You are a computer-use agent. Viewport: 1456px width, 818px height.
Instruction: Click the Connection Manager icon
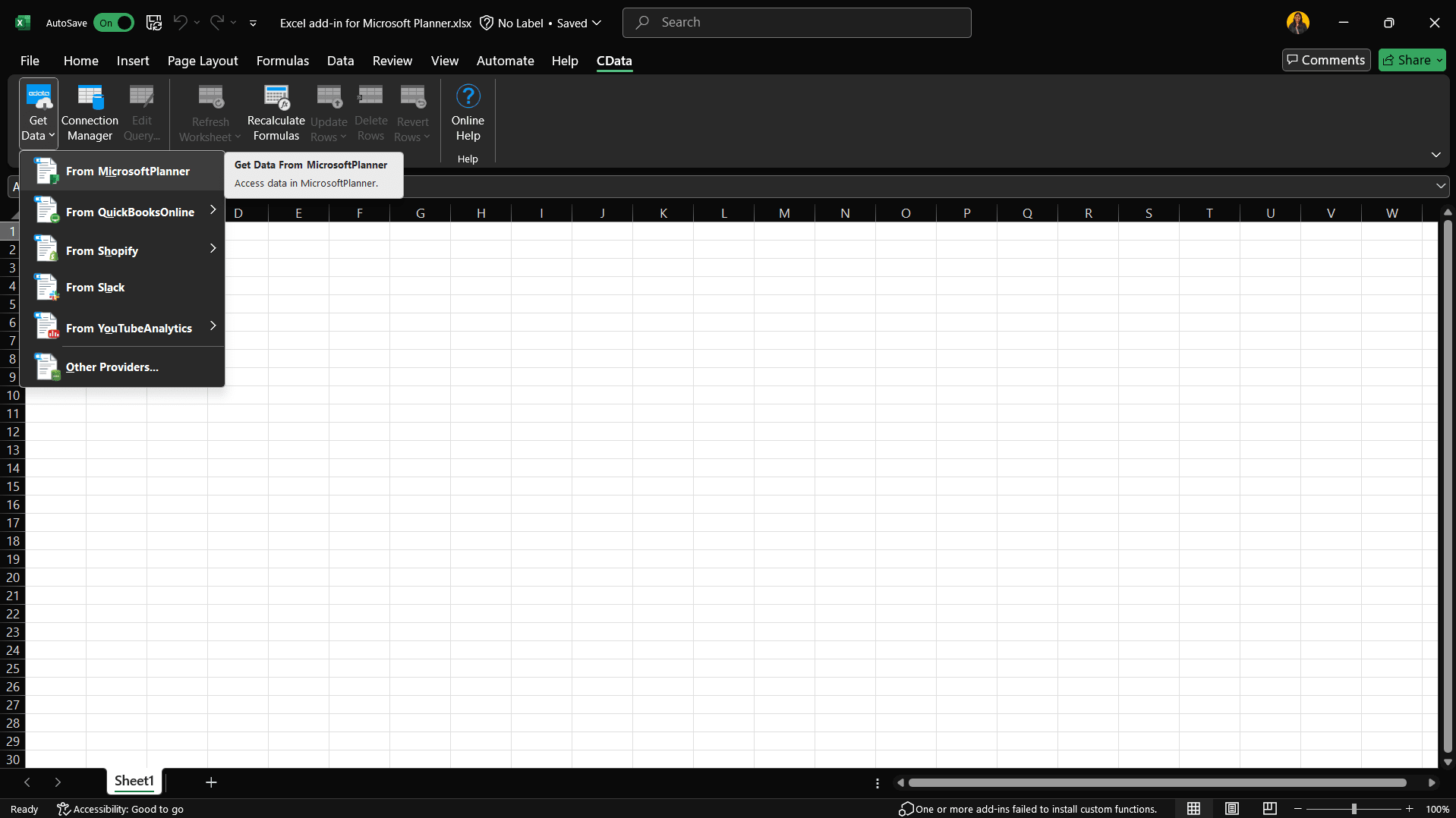click(90, 97)
